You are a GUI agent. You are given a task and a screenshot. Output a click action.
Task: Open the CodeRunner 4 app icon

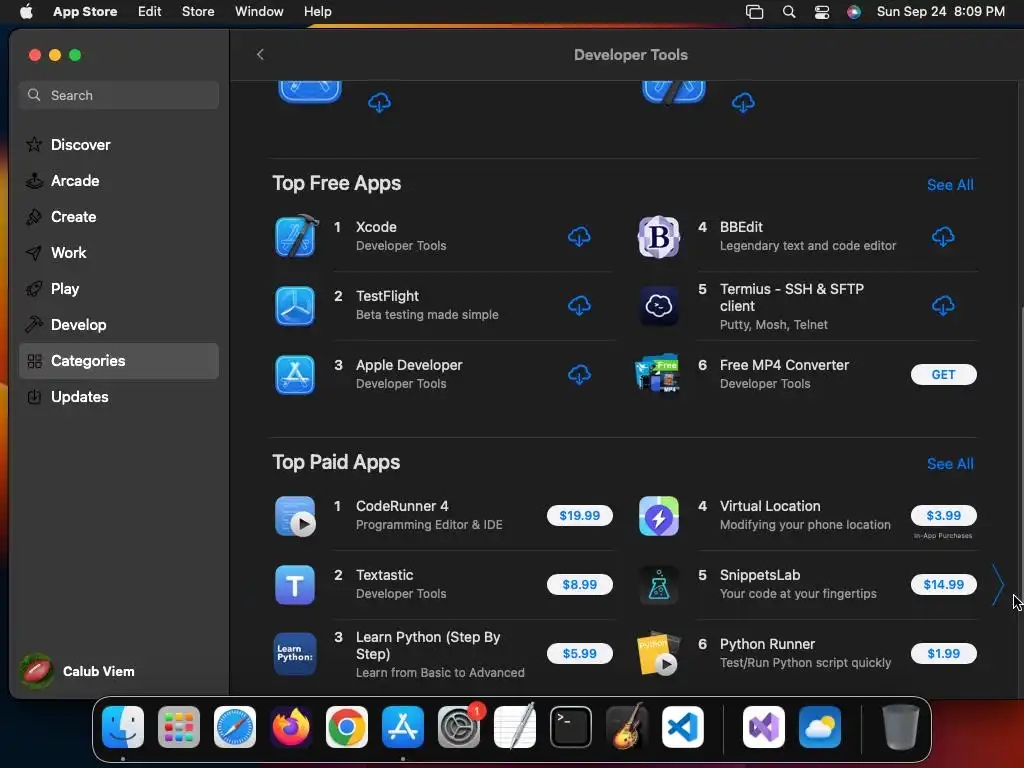295,516
